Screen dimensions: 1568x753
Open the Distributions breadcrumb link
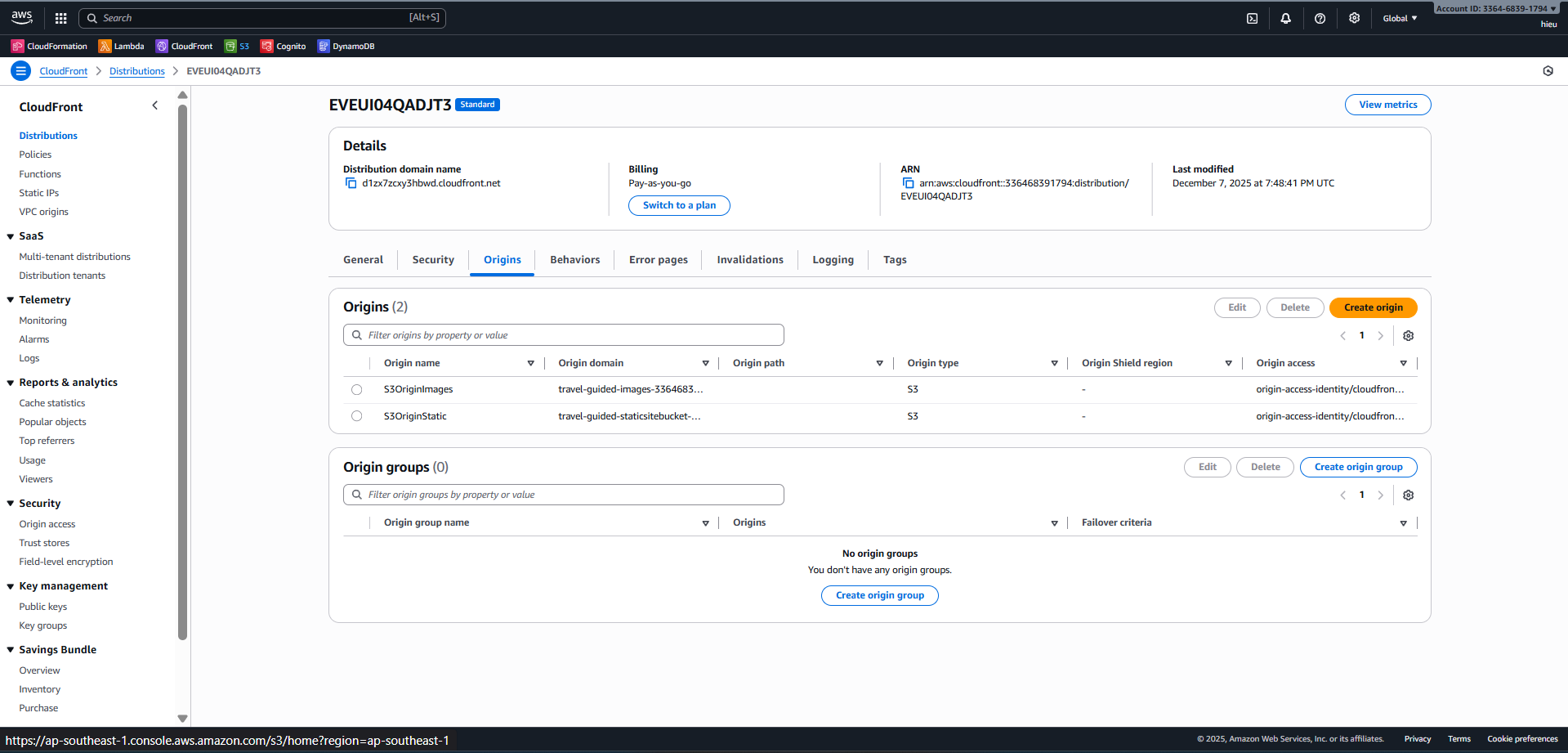[136, 71]
